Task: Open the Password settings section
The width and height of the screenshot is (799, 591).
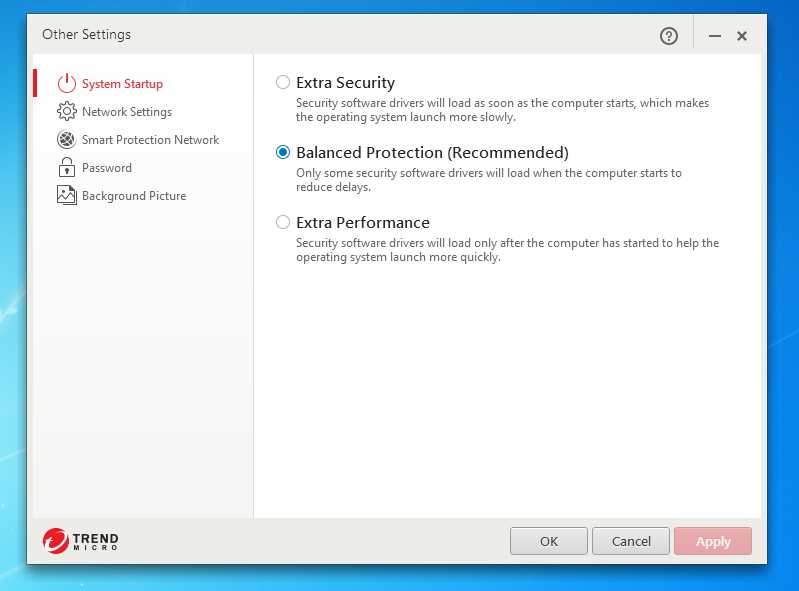Action: click(x=107, y=168)
